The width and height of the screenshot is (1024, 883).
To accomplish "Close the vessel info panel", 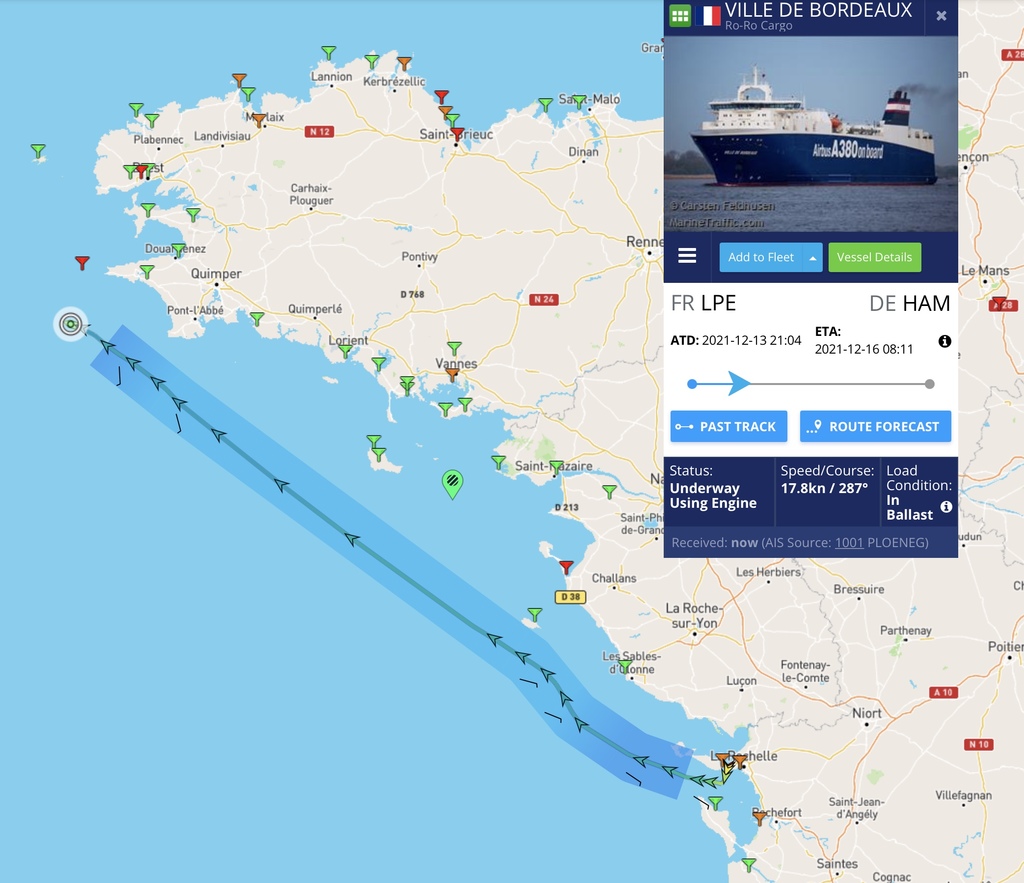I will [x=941, y=16].
